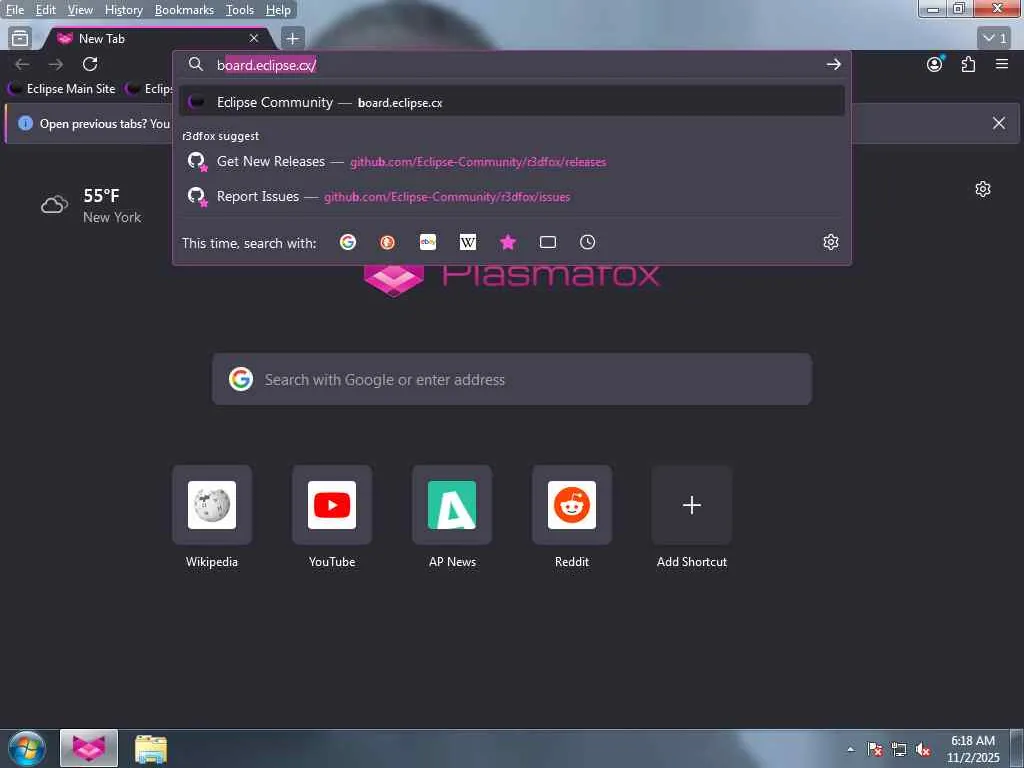Viewport: 1024px width, 768px height.
Task: Click the 55°F New York weather text
Action: coord(112,206)
